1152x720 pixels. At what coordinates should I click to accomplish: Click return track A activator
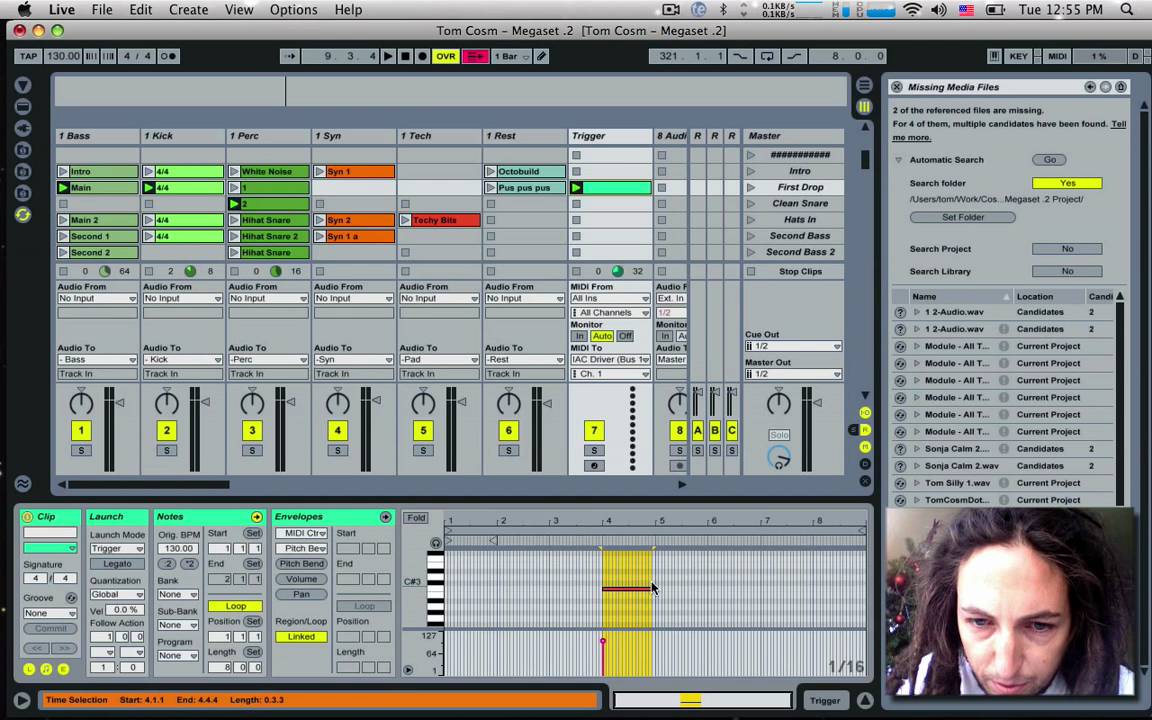697,431
